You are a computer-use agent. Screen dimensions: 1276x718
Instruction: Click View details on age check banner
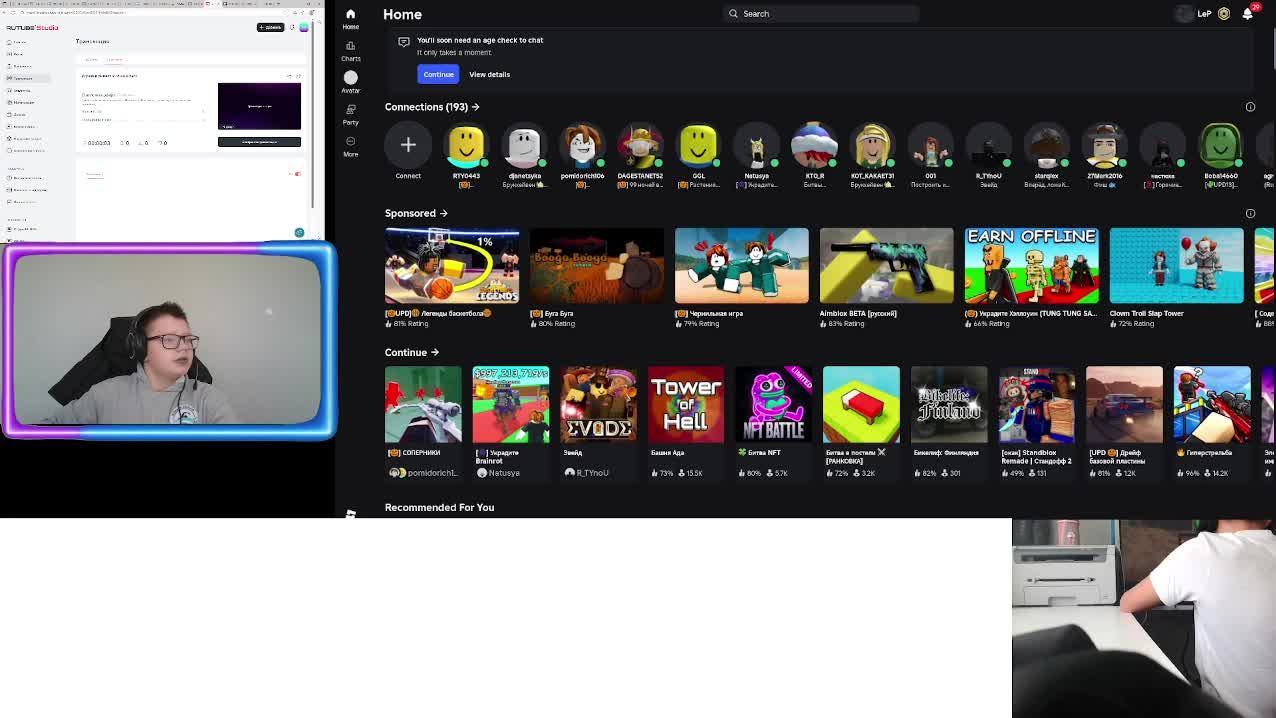[x=489, y=74]
